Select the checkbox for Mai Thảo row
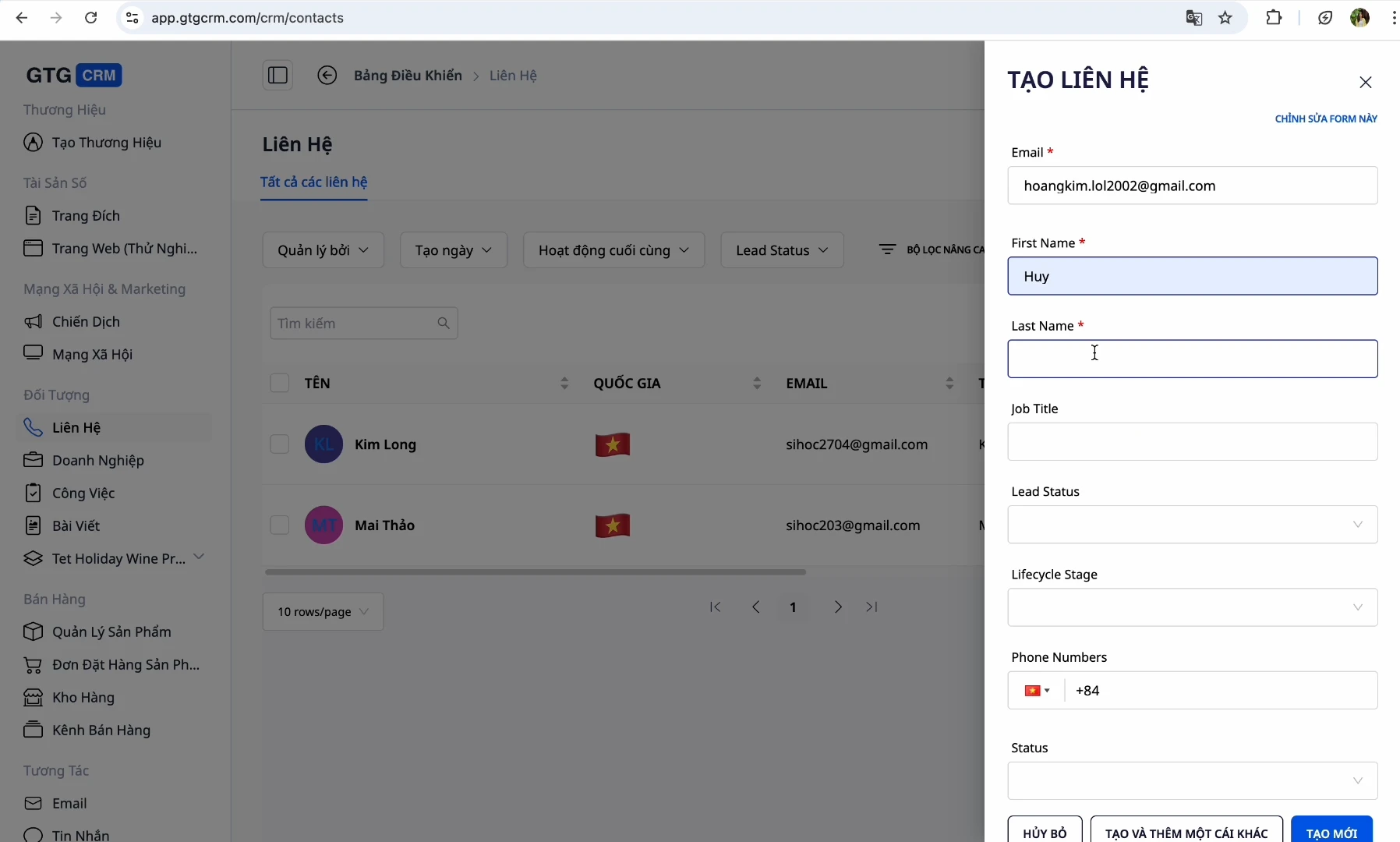This screenshot has height=842, width=1400. 279,525
